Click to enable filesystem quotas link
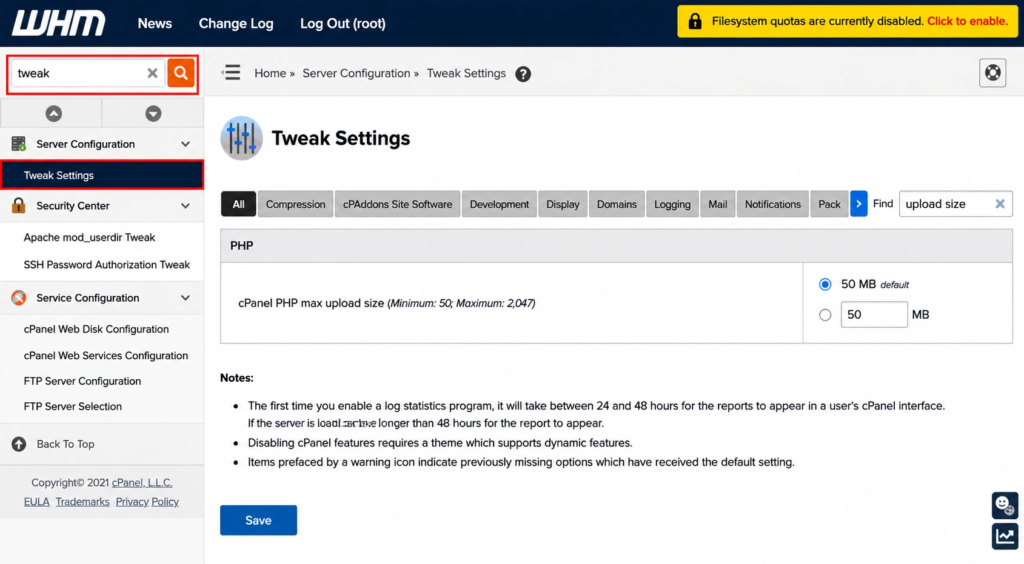The height and width of the screenshot is (564, 1024). tap(967, 21)
